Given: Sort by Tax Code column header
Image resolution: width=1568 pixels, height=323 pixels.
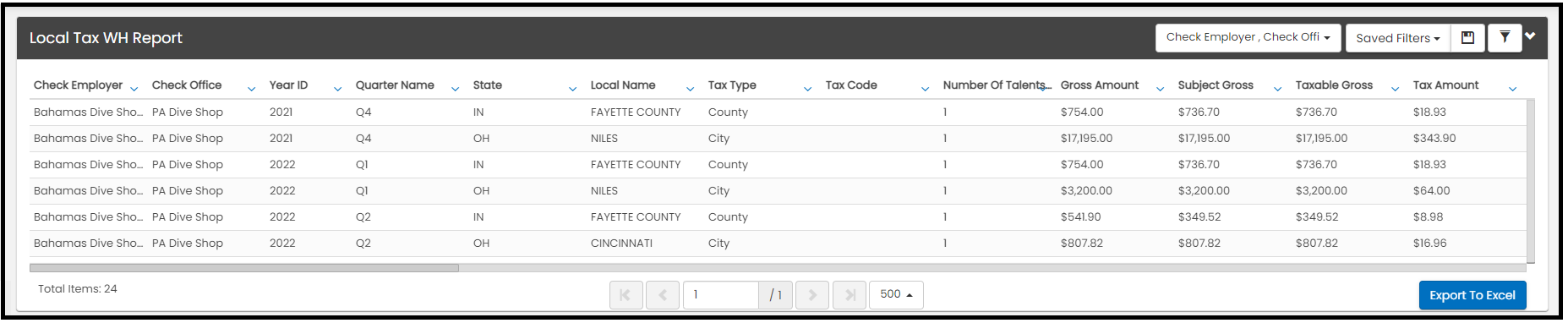Looking at the screenshot, I should pyautogui.click(x=851, y=85).
